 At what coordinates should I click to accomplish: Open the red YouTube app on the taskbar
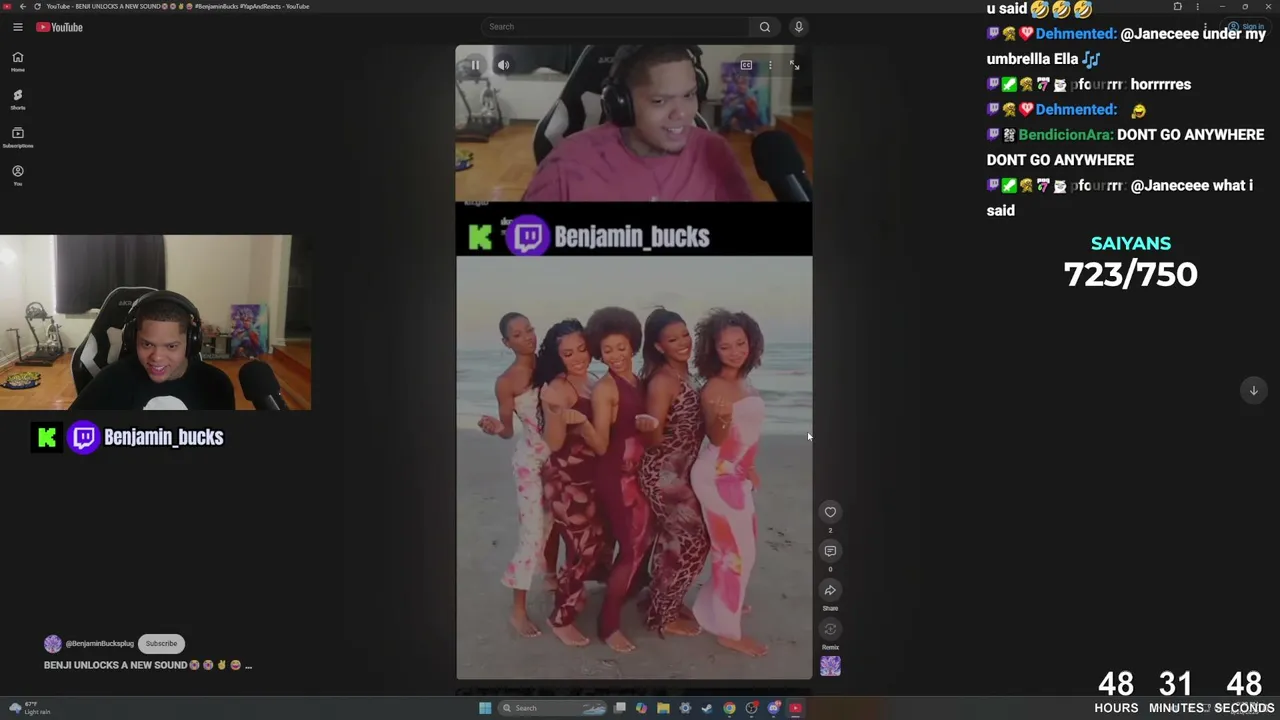point(795,708)
